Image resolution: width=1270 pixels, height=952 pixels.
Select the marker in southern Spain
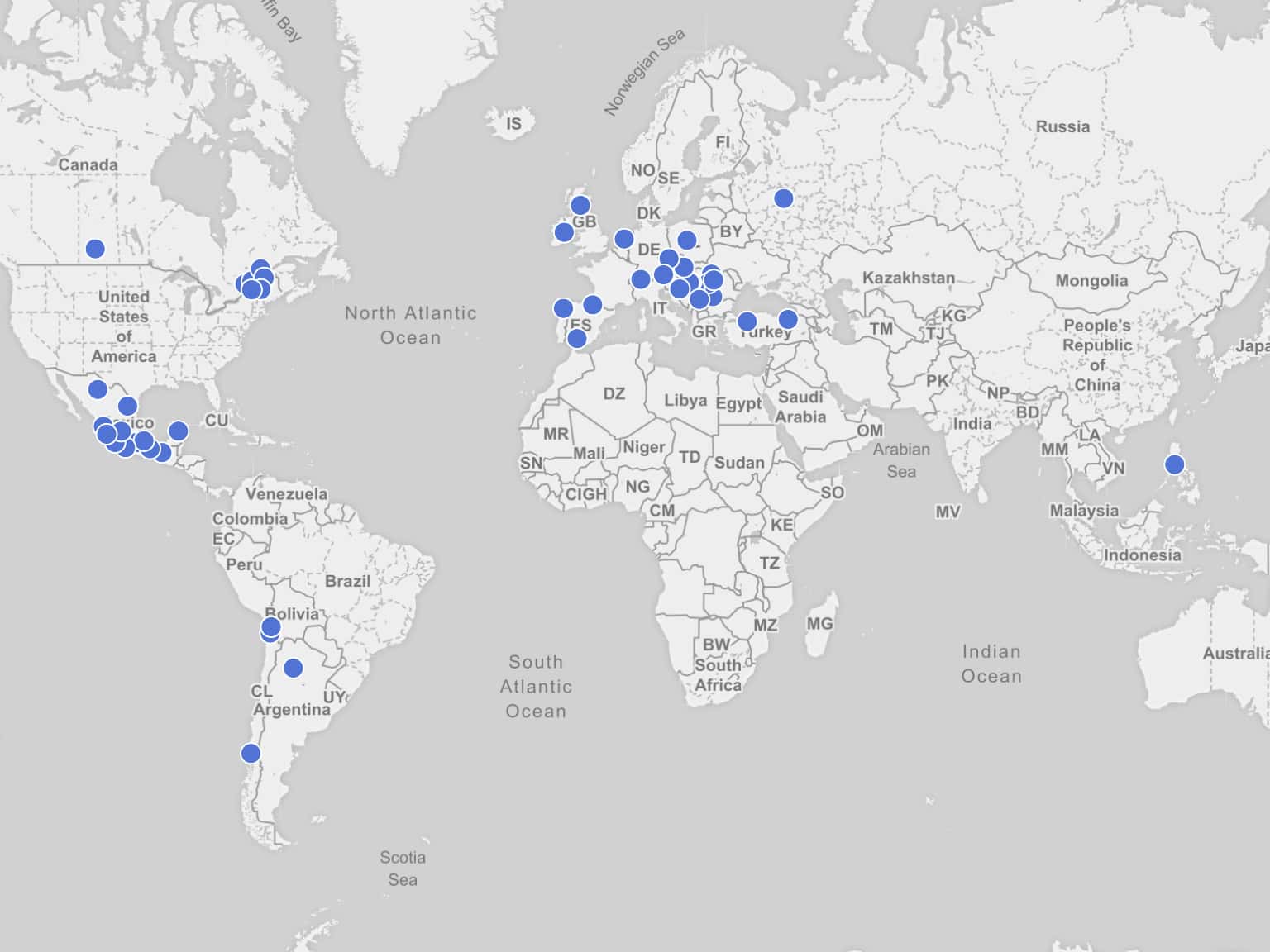click(577, 338)
